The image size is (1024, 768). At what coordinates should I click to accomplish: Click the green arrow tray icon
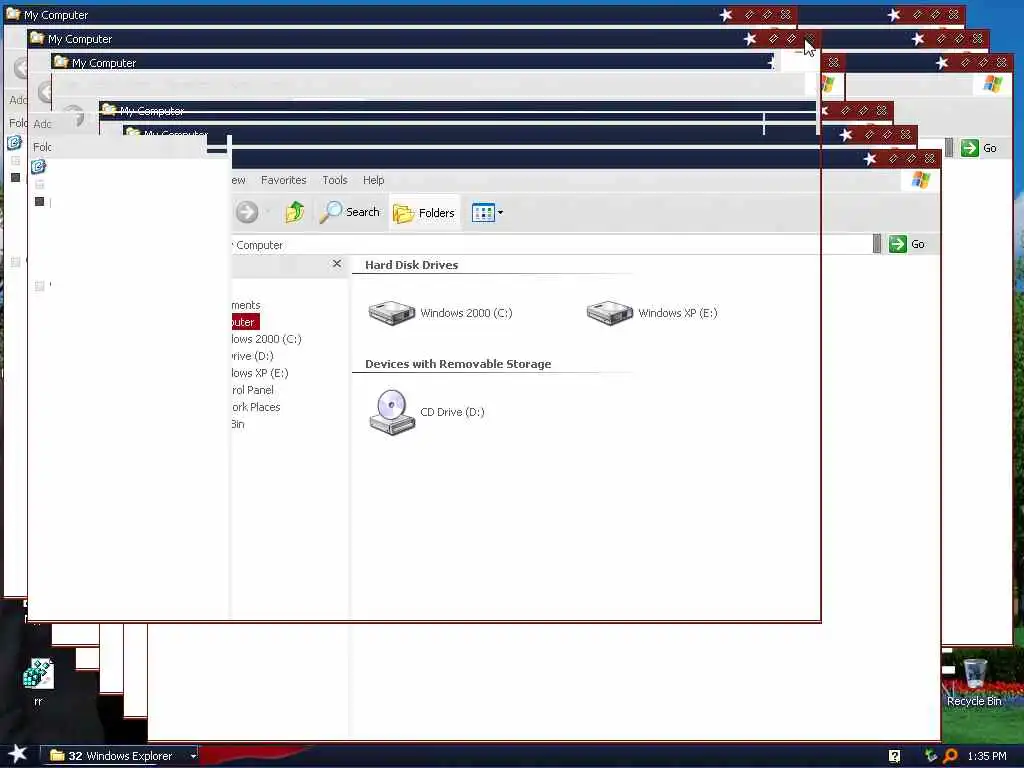931,756
